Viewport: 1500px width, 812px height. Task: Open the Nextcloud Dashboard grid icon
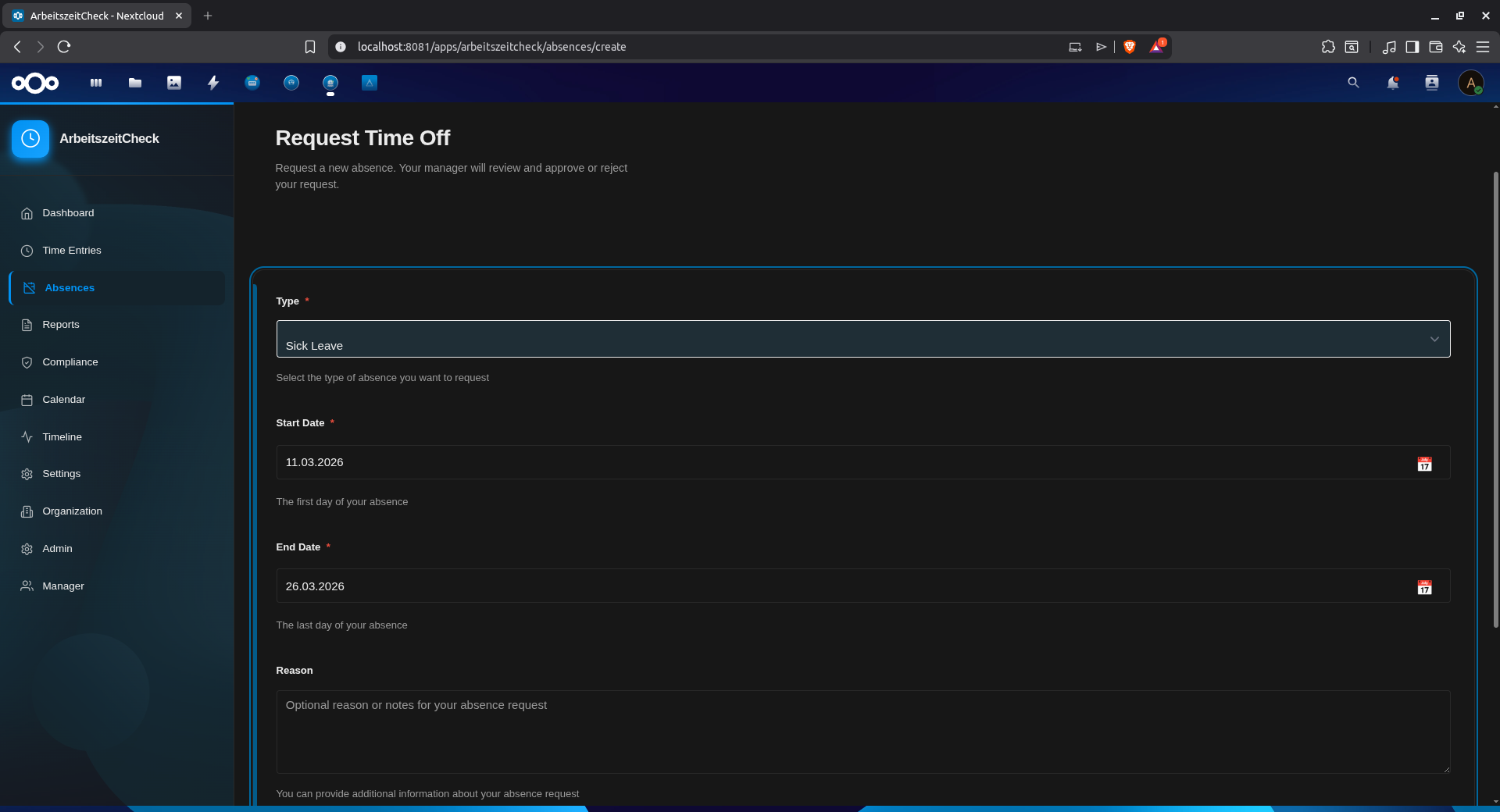point(95,83)
